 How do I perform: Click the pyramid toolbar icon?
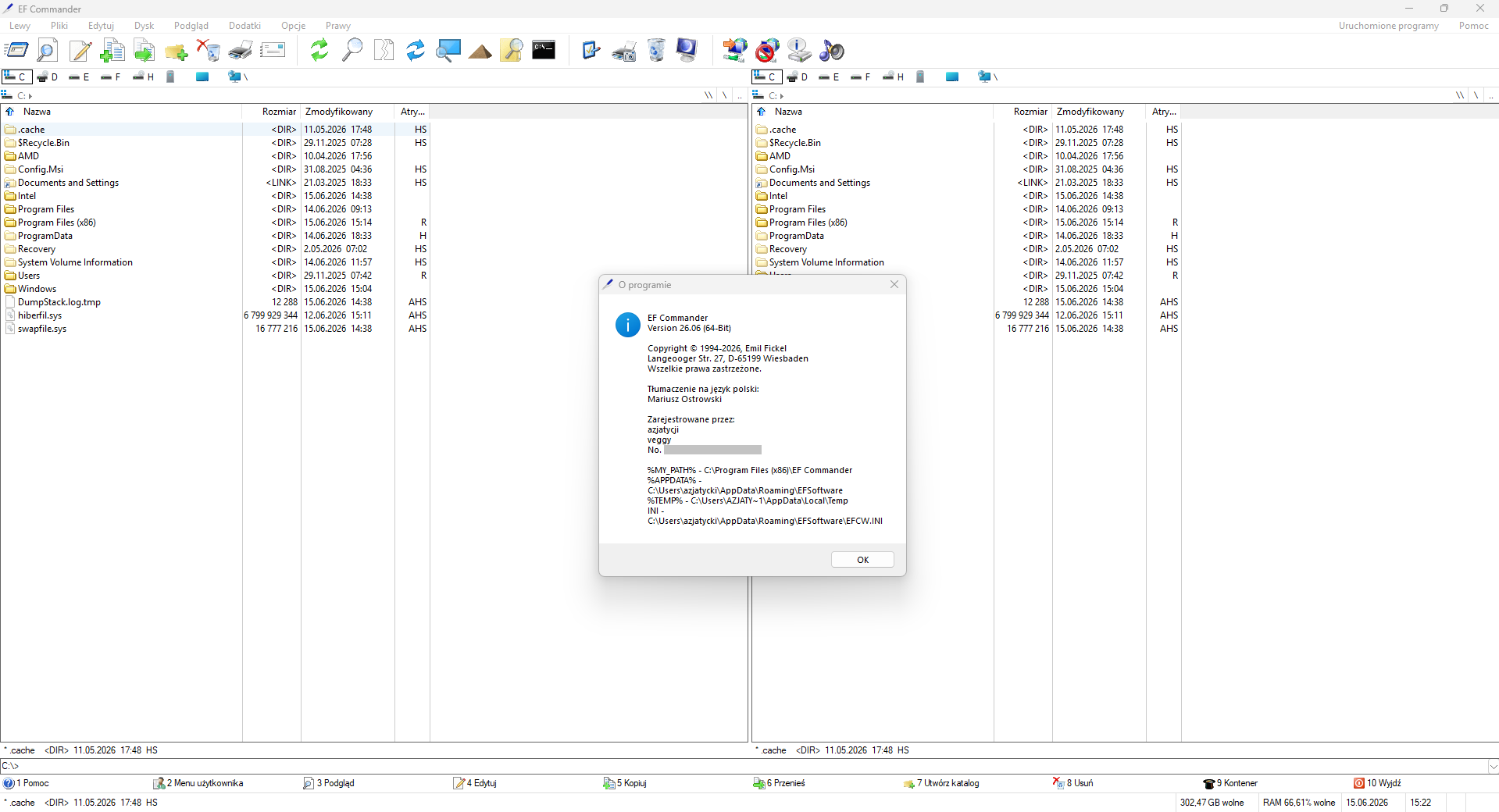[480, 51]
